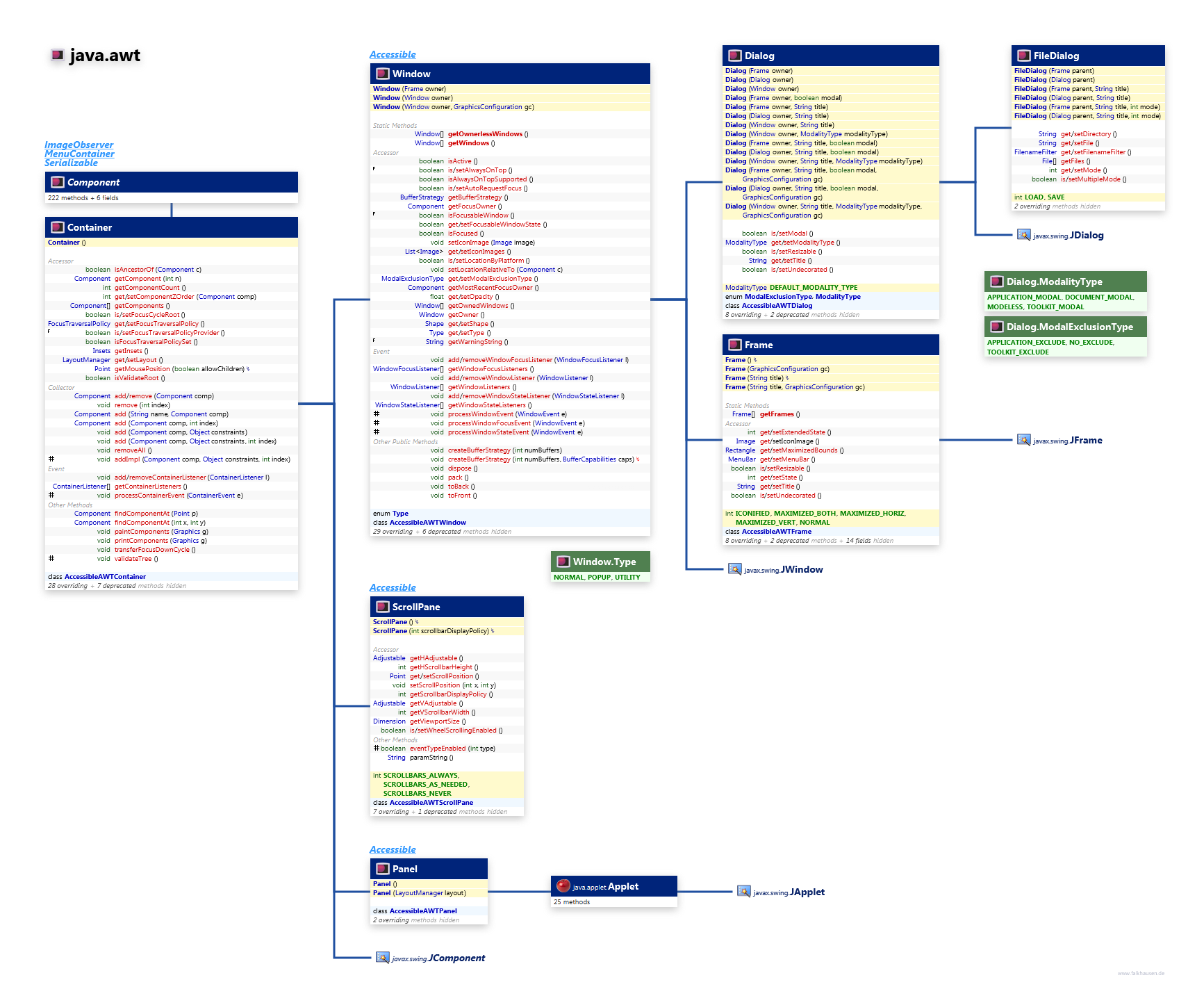Click the ImageObserver interface link
The width and height of the screenshot is (1204, 1005).
pos(79,145)
